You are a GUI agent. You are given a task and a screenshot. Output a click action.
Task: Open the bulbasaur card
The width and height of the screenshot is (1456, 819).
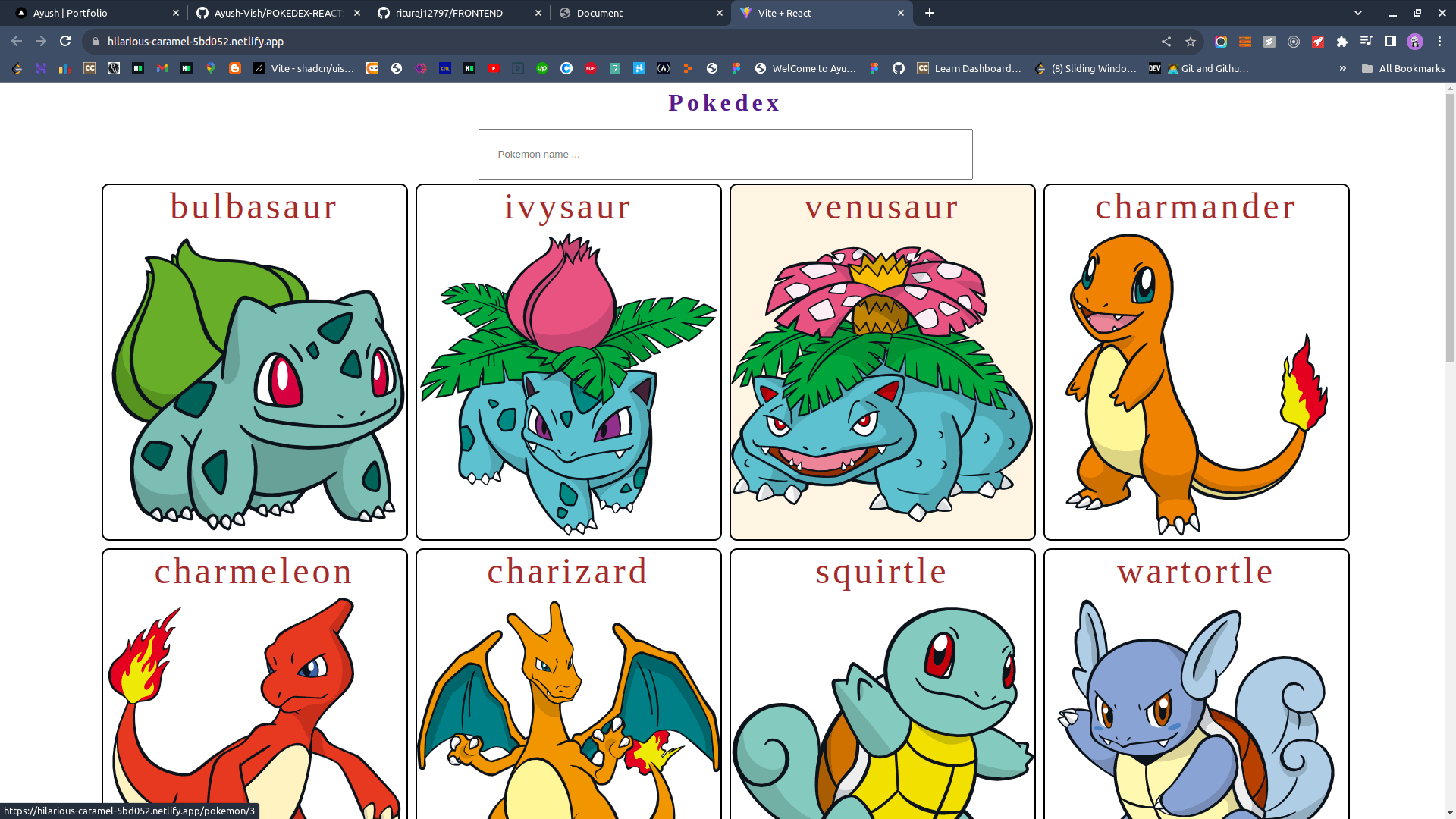click(255, 362)
